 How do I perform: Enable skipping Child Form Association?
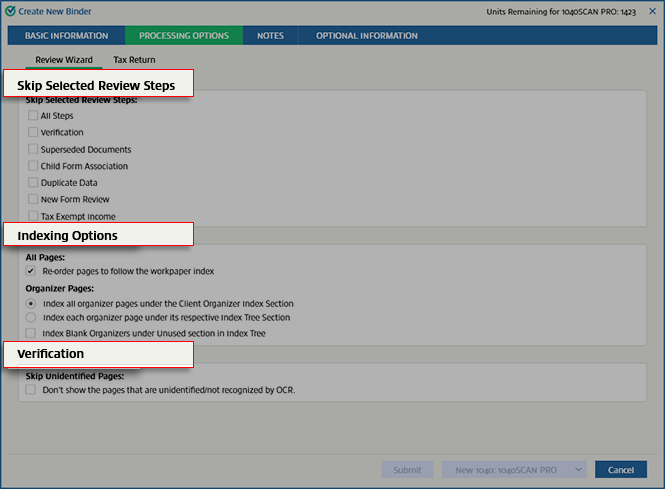point(33,166)
